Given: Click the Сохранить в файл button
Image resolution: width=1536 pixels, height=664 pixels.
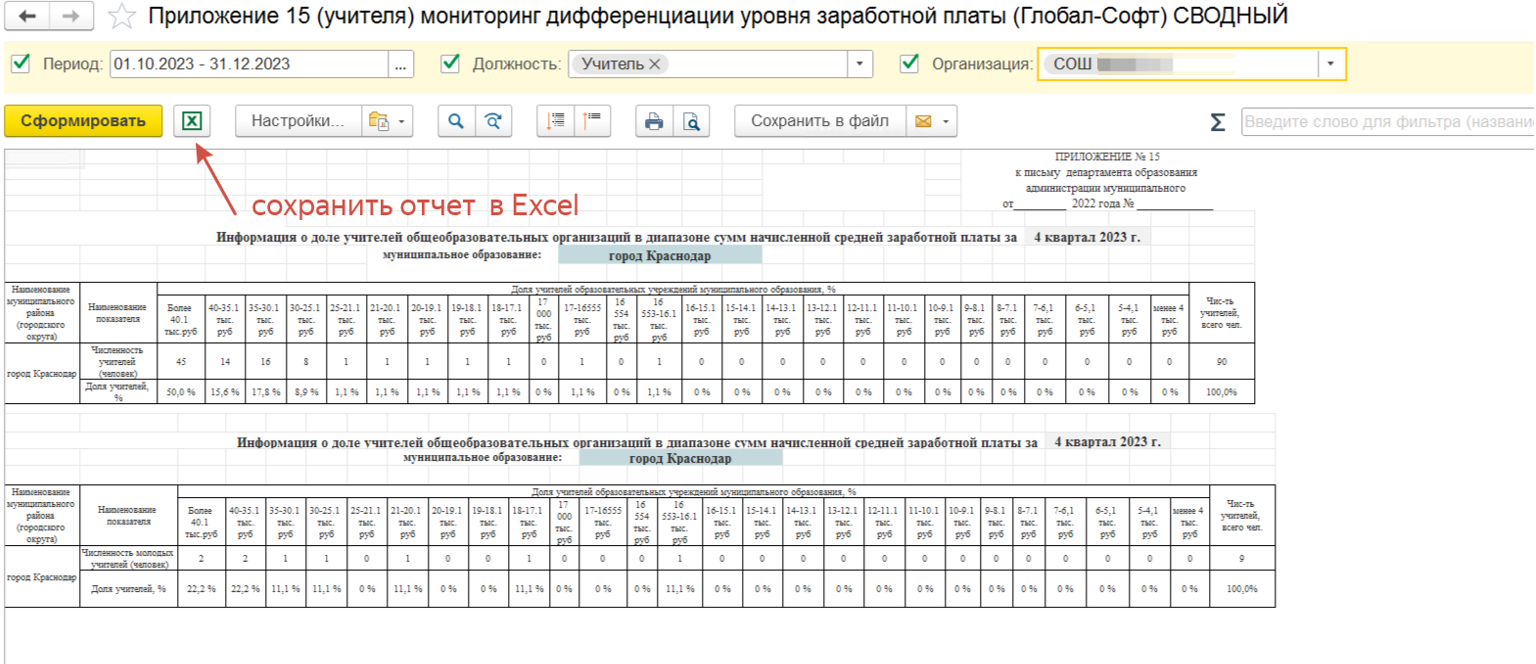Looking at the screenshot, I should point(819,121).
